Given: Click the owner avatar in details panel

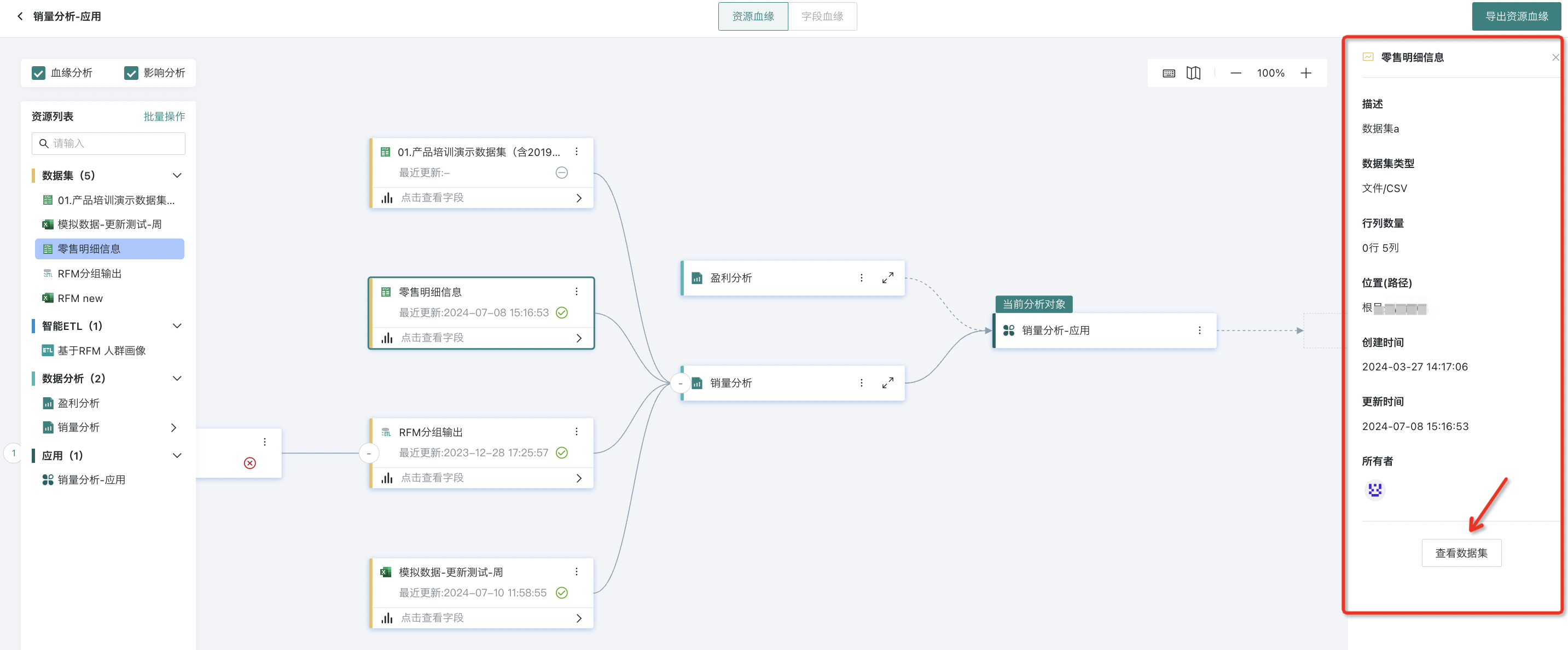Looking at the screenshot, I should click(1374, 490).
